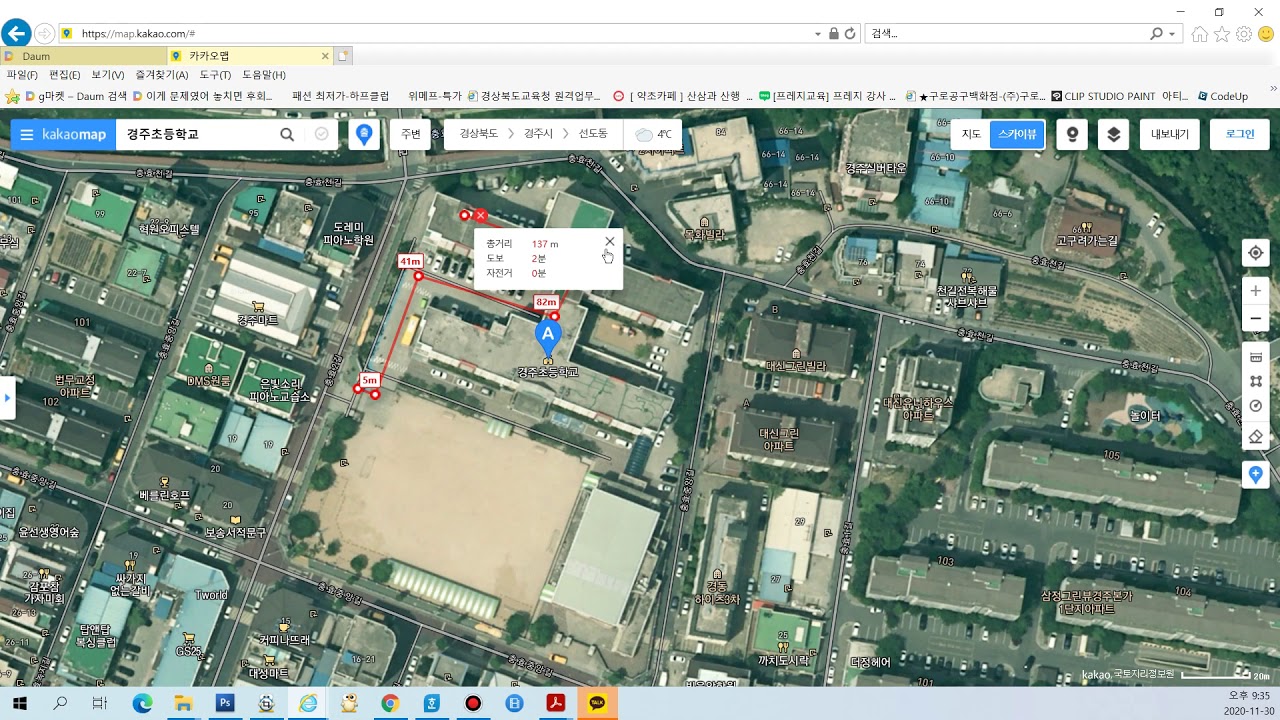Viewport: 1280px width, 720px height.
Task: Open the 도구(T) menu
Action: coord(215,75)
